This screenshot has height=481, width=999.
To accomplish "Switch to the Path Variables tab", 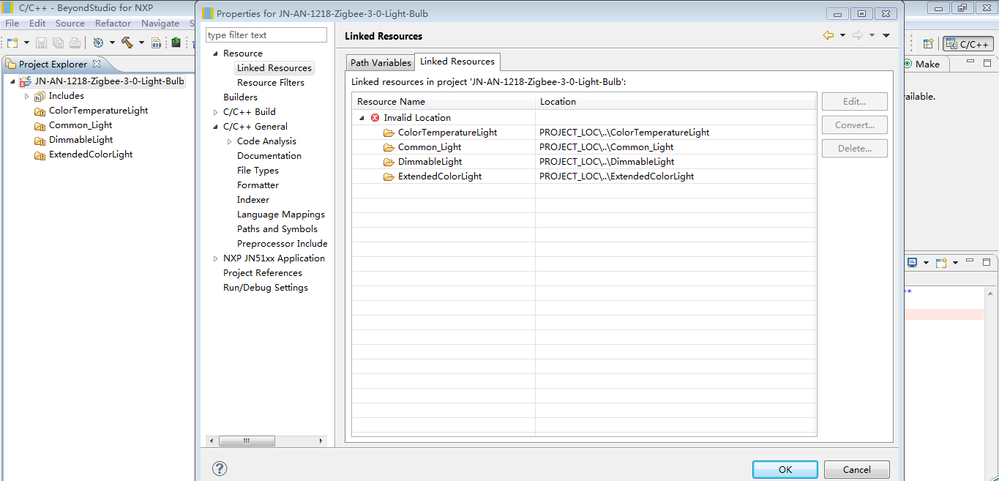I will coord(380,63).
